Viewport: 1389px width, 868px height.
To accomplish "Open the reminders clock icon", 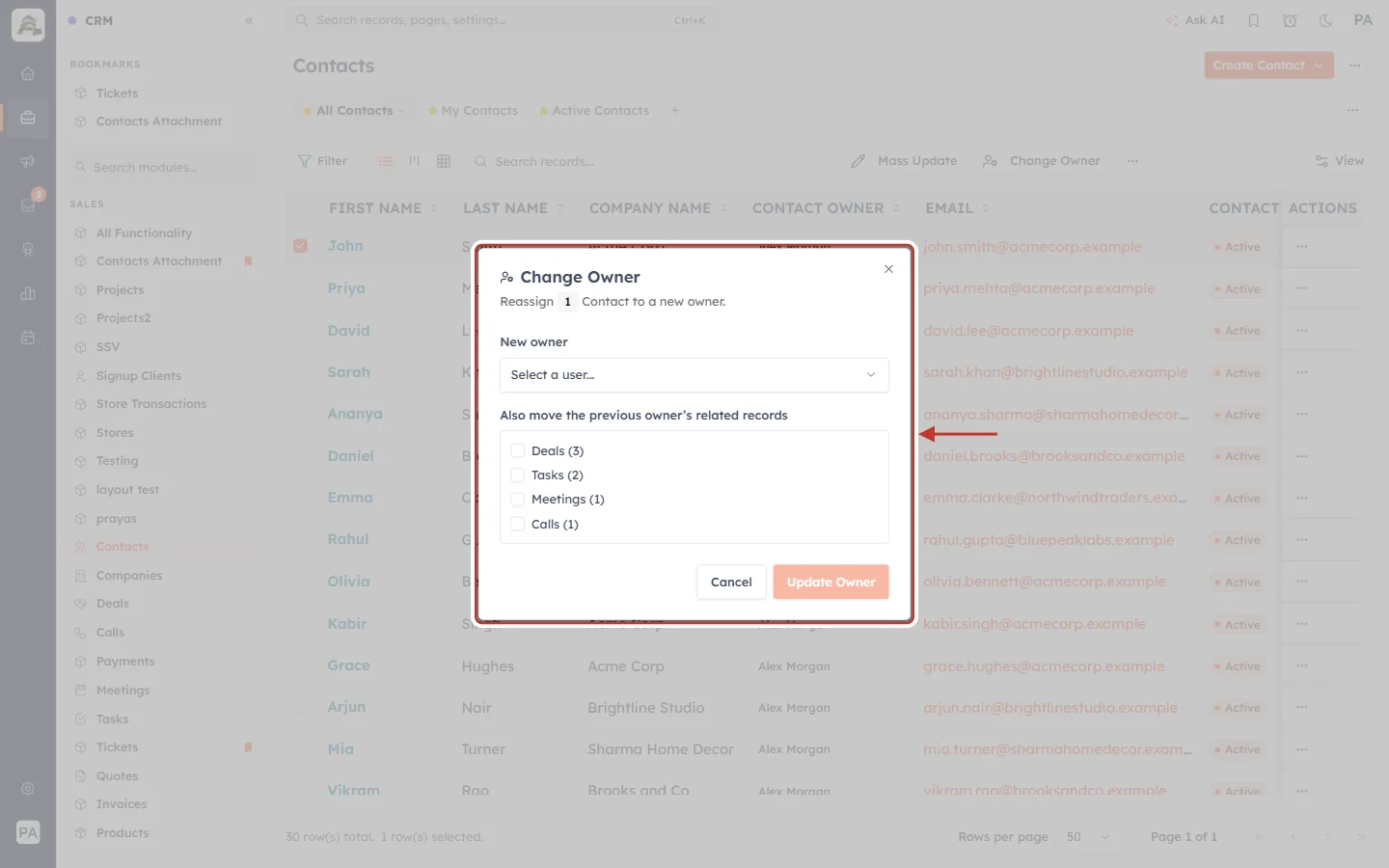I will pos(1290,20).
